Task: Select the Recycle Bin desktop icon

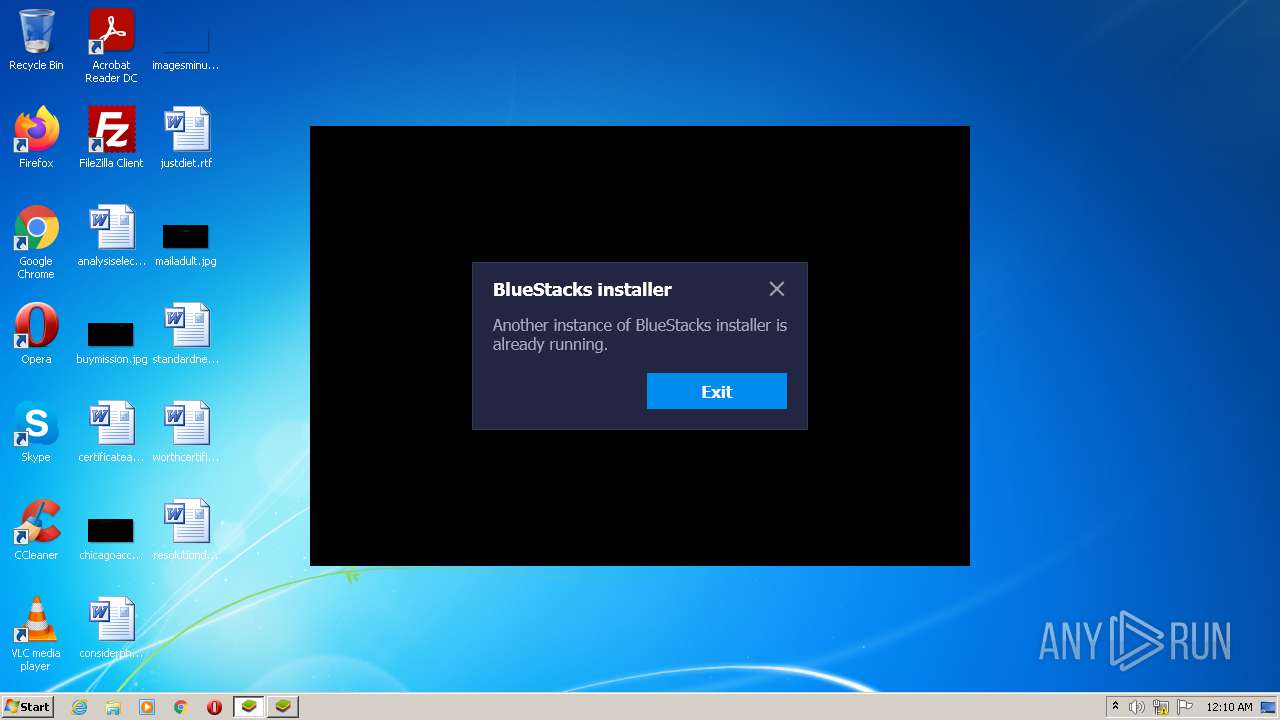Action: click(x=36, y=41)
